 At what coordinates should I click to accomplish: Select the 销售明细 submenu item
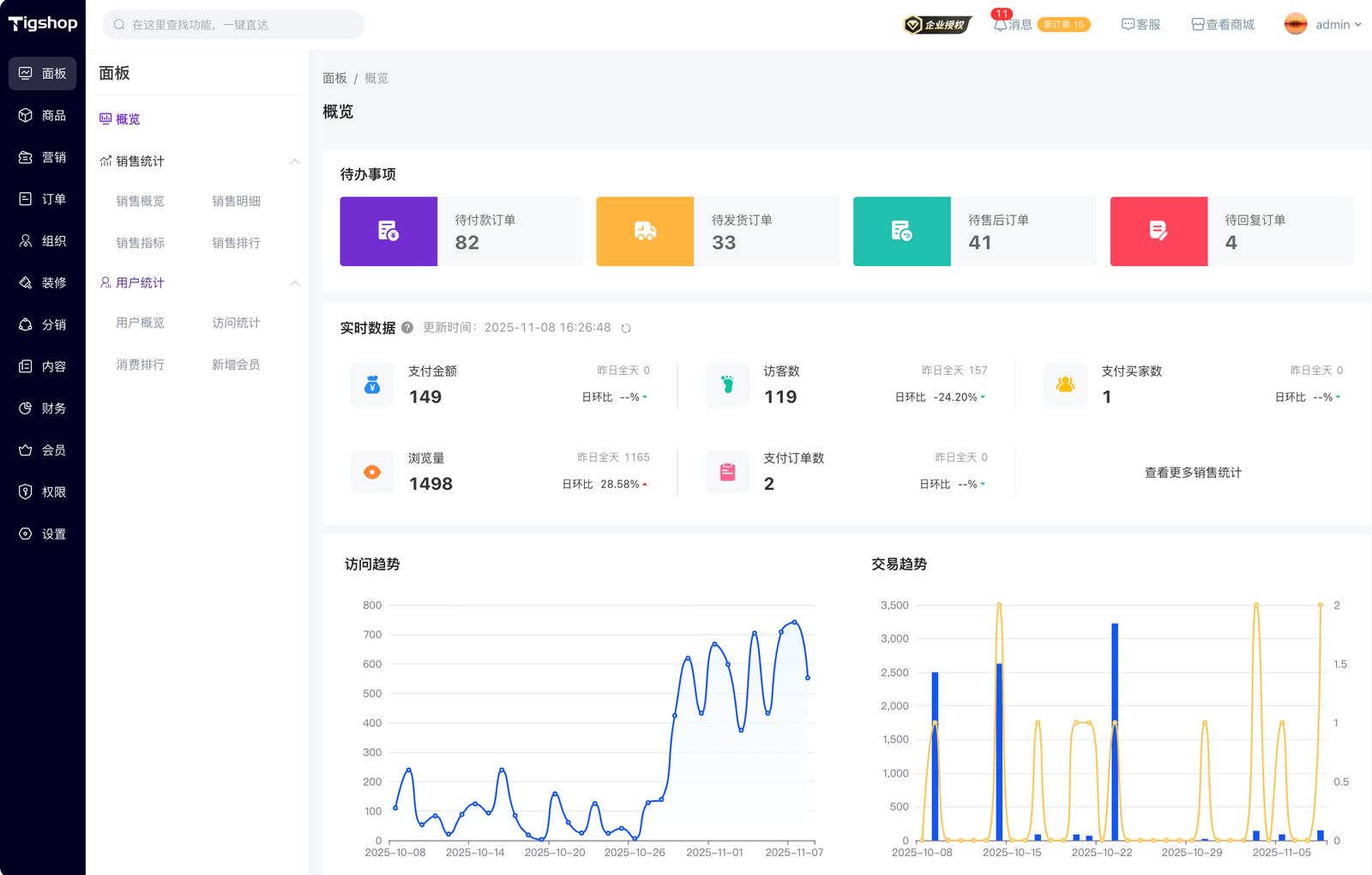click(x=236, y=201)
